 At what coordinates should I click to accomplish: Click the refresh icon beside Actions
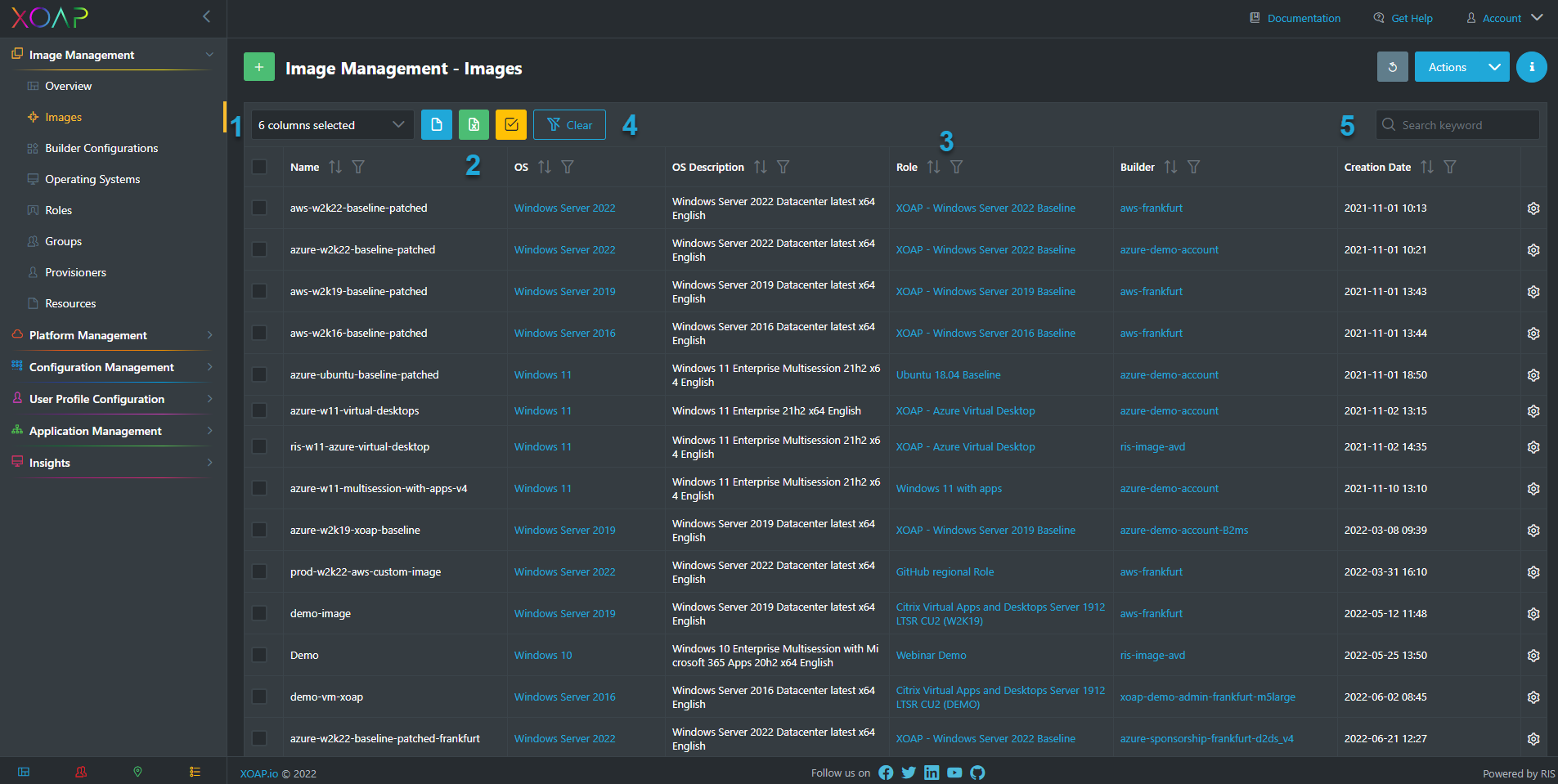1392,67
